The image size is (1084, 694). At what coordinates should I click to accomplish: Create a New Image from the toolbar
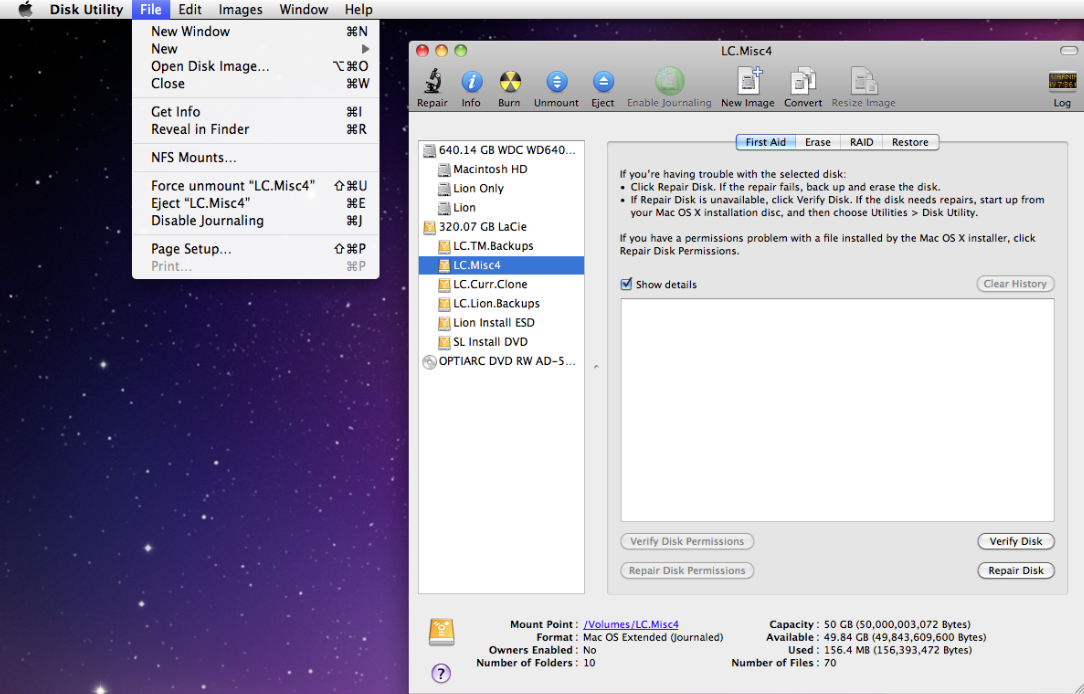pyautogui.click(x=748, y=83)
